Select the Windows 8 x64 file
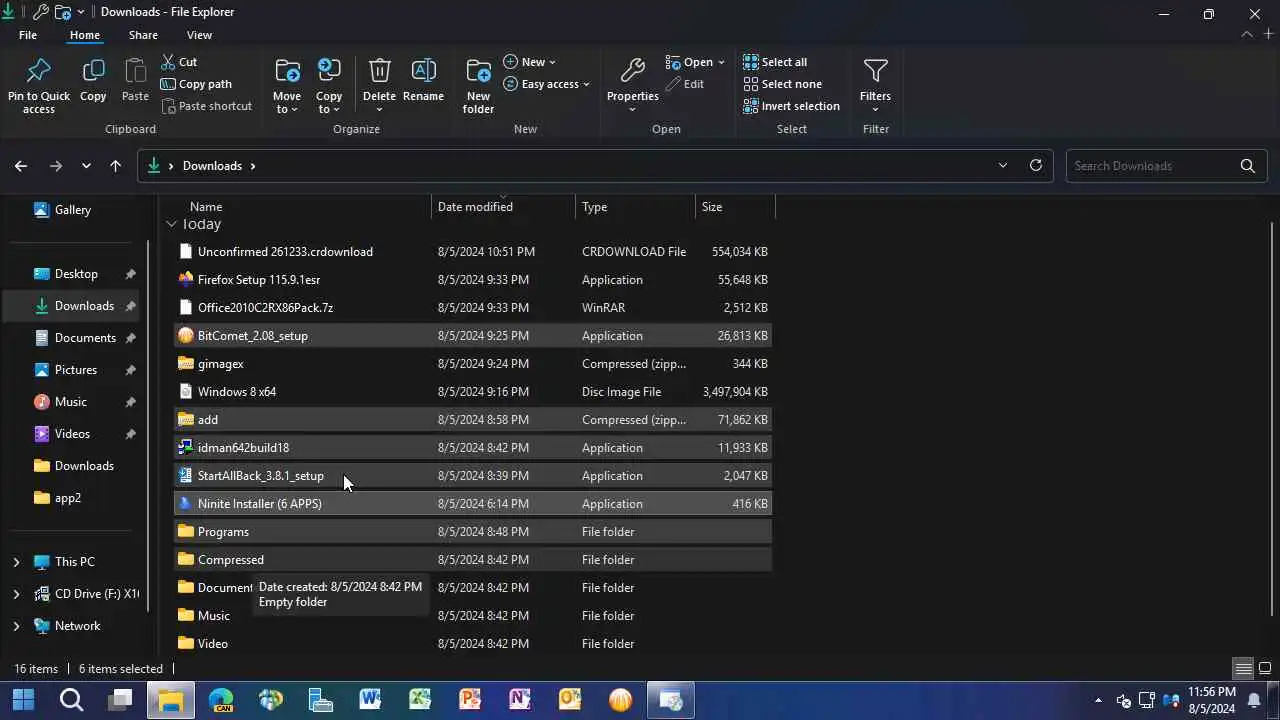This screenshot has width=1280, height=720. (x=472, y=392)
